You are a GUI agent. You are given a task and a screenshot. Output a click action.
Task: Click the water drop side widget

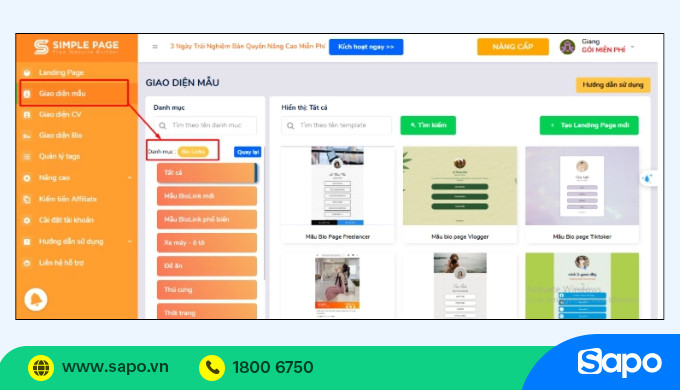(x=648, y=178)
